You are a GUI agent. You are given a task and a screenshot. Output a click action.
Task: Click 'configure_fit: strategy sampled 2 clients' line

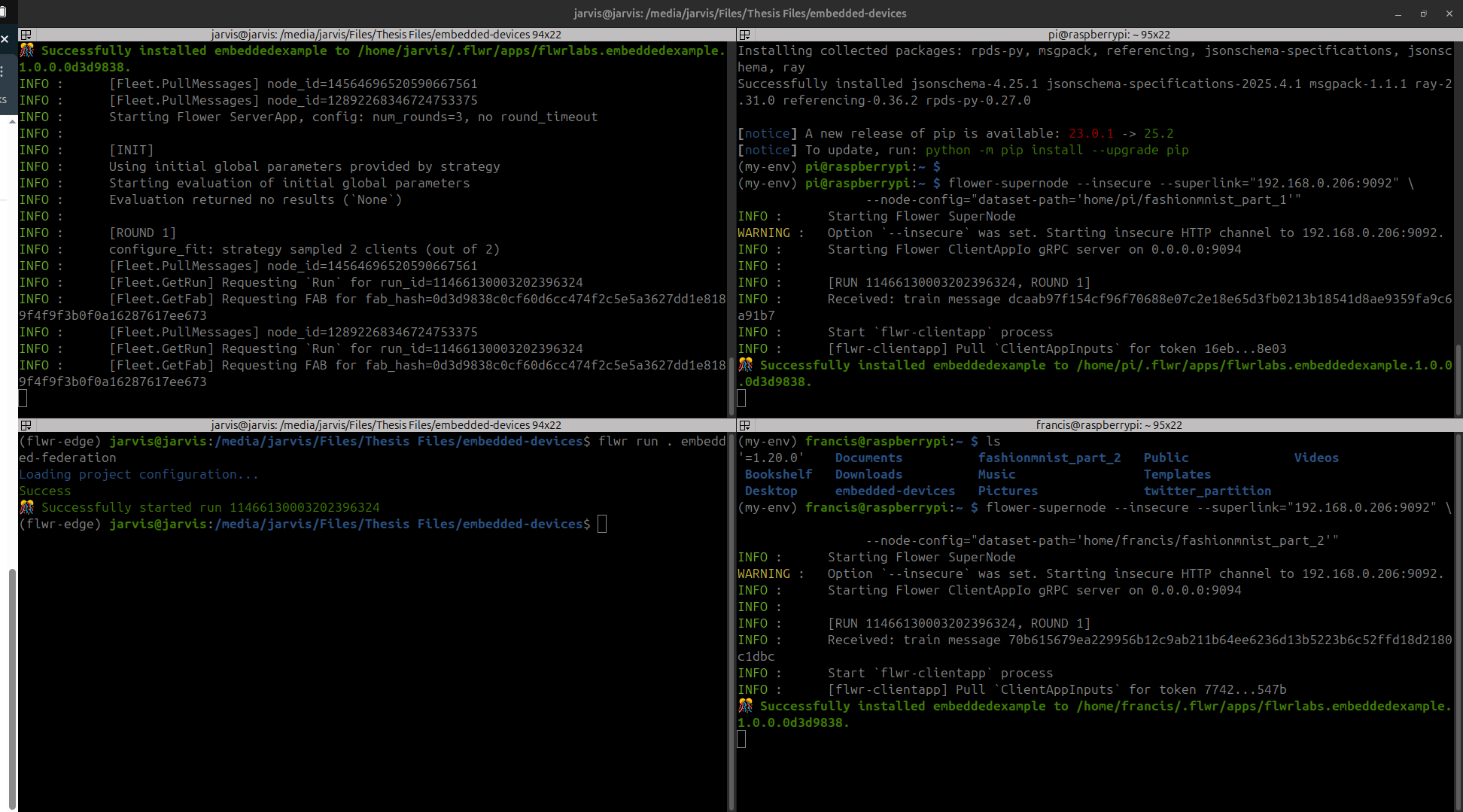pos(304,249)
